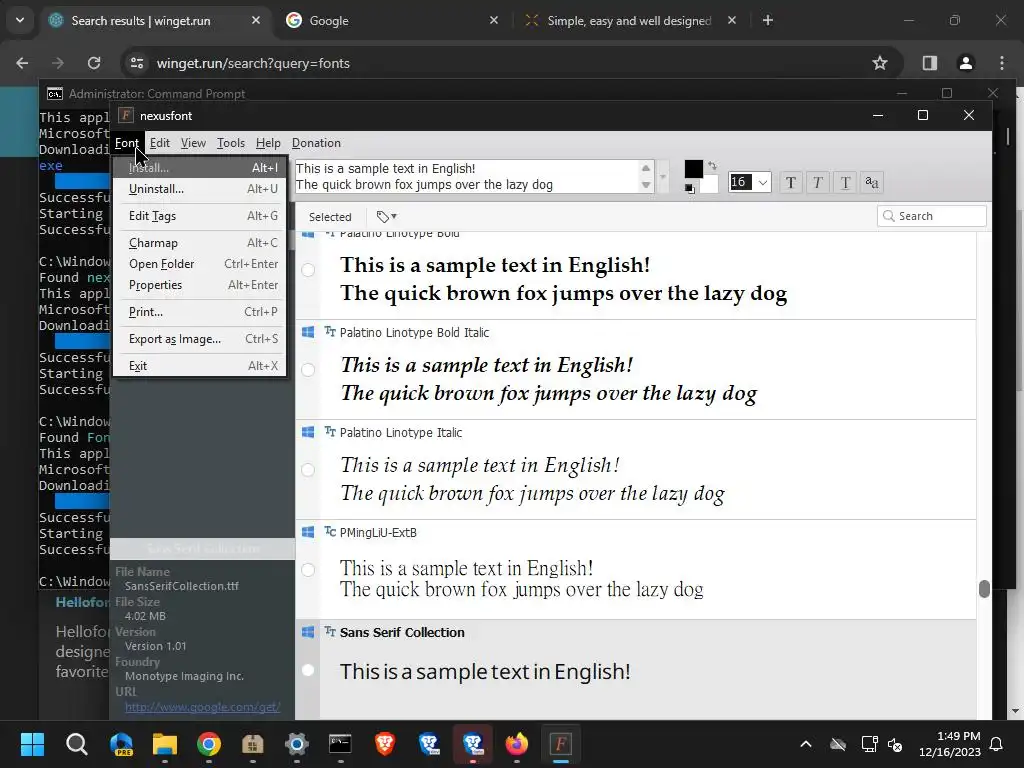This screenshot has height=768, width=1024.
Task: Reset to default black/white colors icon
Action: tap(690, 188)
